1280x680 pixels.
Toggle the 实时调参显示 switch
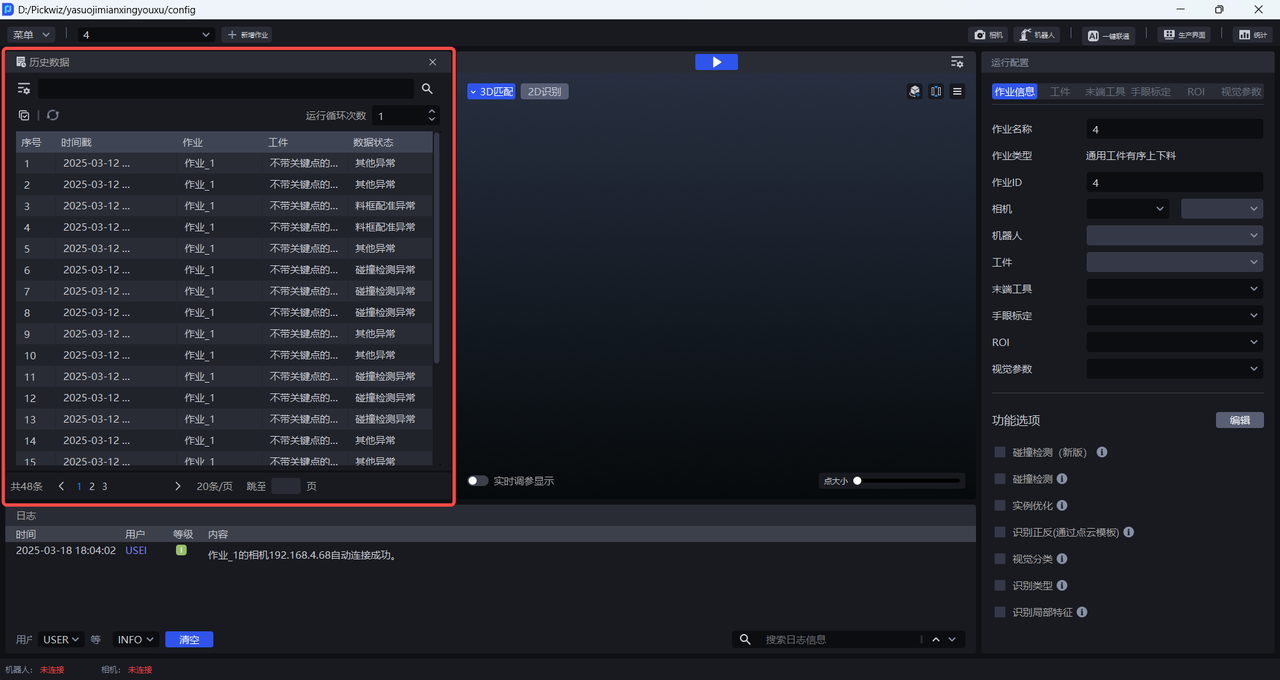click(x=478, y=481)
